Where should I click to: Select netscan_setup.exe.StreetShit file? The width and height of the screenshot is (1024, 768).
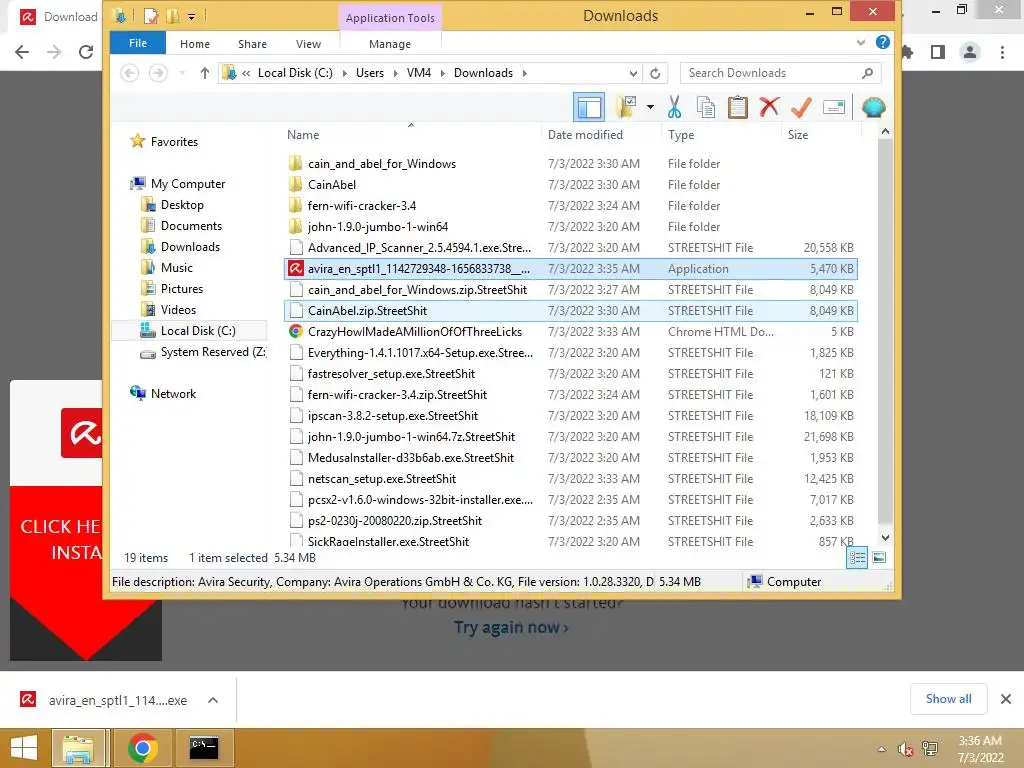coord(571,479)
